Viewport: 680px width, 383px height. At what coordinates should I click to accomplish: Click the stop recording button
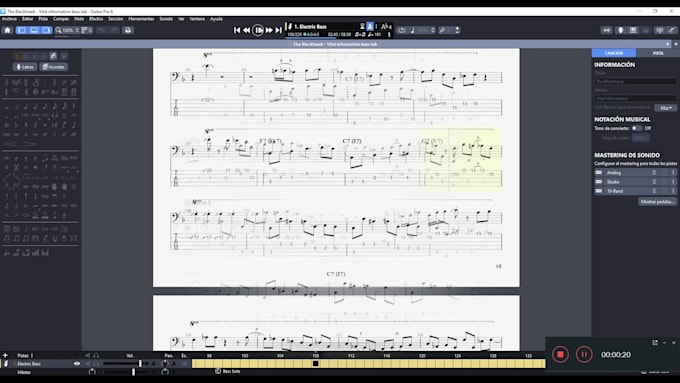(560, 354)
